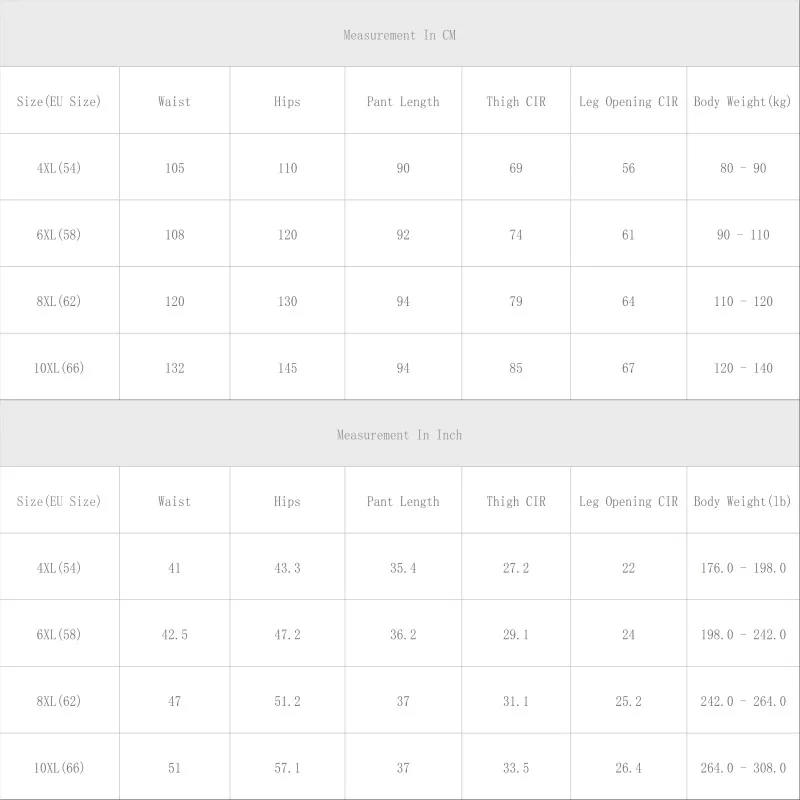800x800 pixels.
Task: Select the "264.0 - 308.0" weight cell
Action: (x=743, y=768)
